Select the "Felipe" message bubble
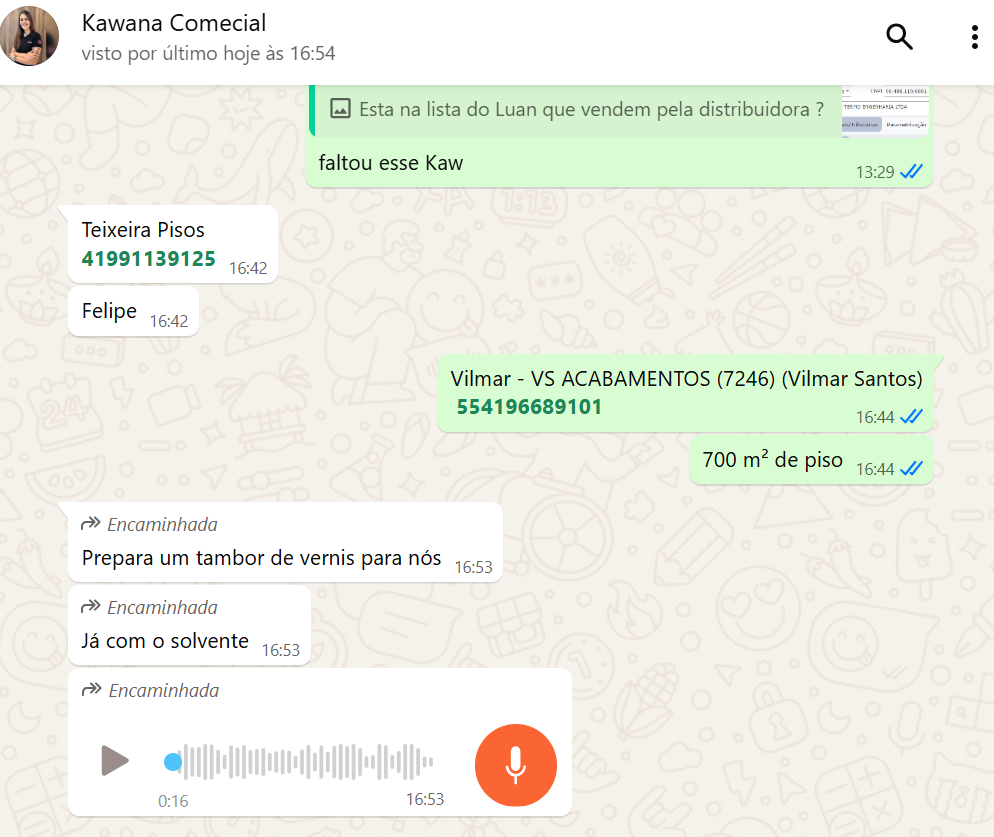 point(133,311)
